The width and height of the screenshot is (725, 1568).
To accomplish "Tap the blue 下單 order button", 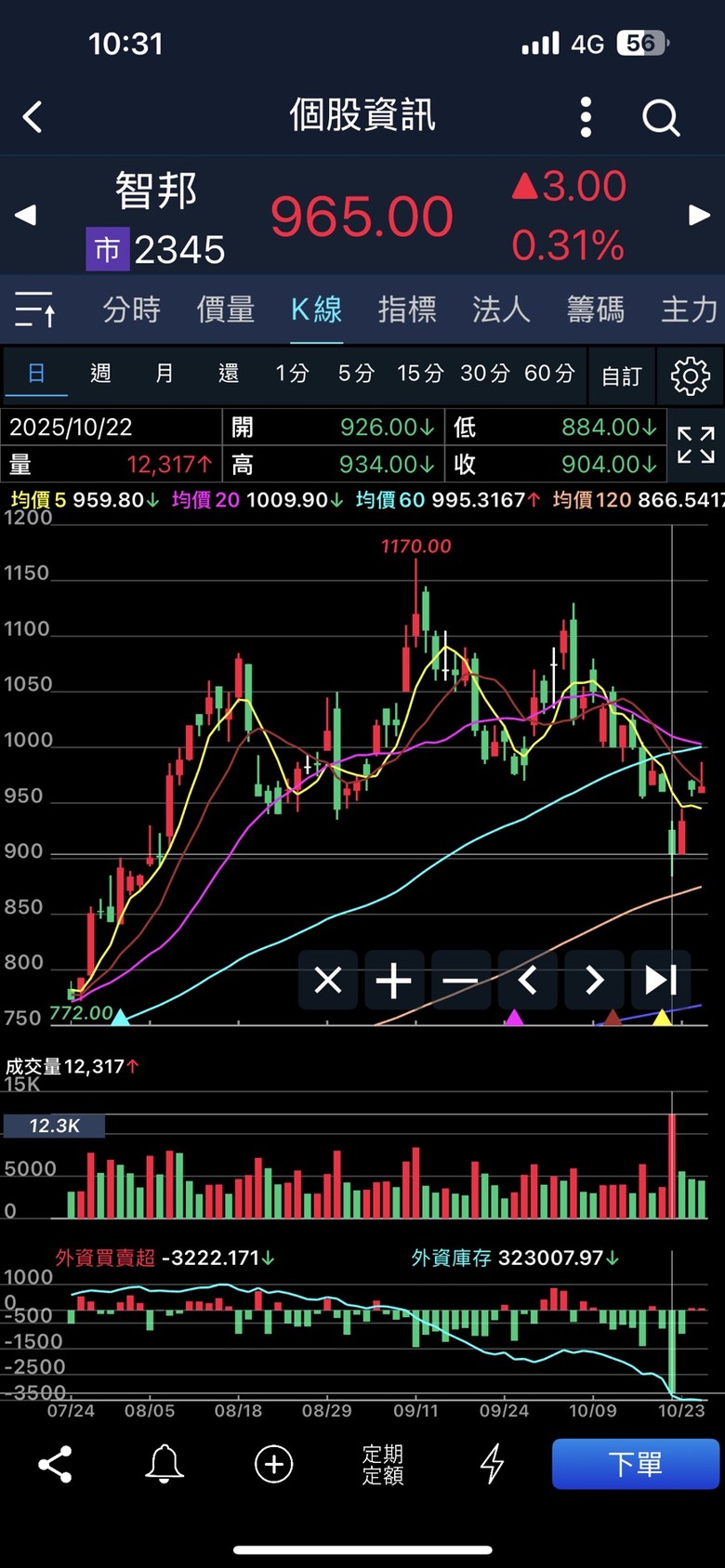I will click(636, 1464).
